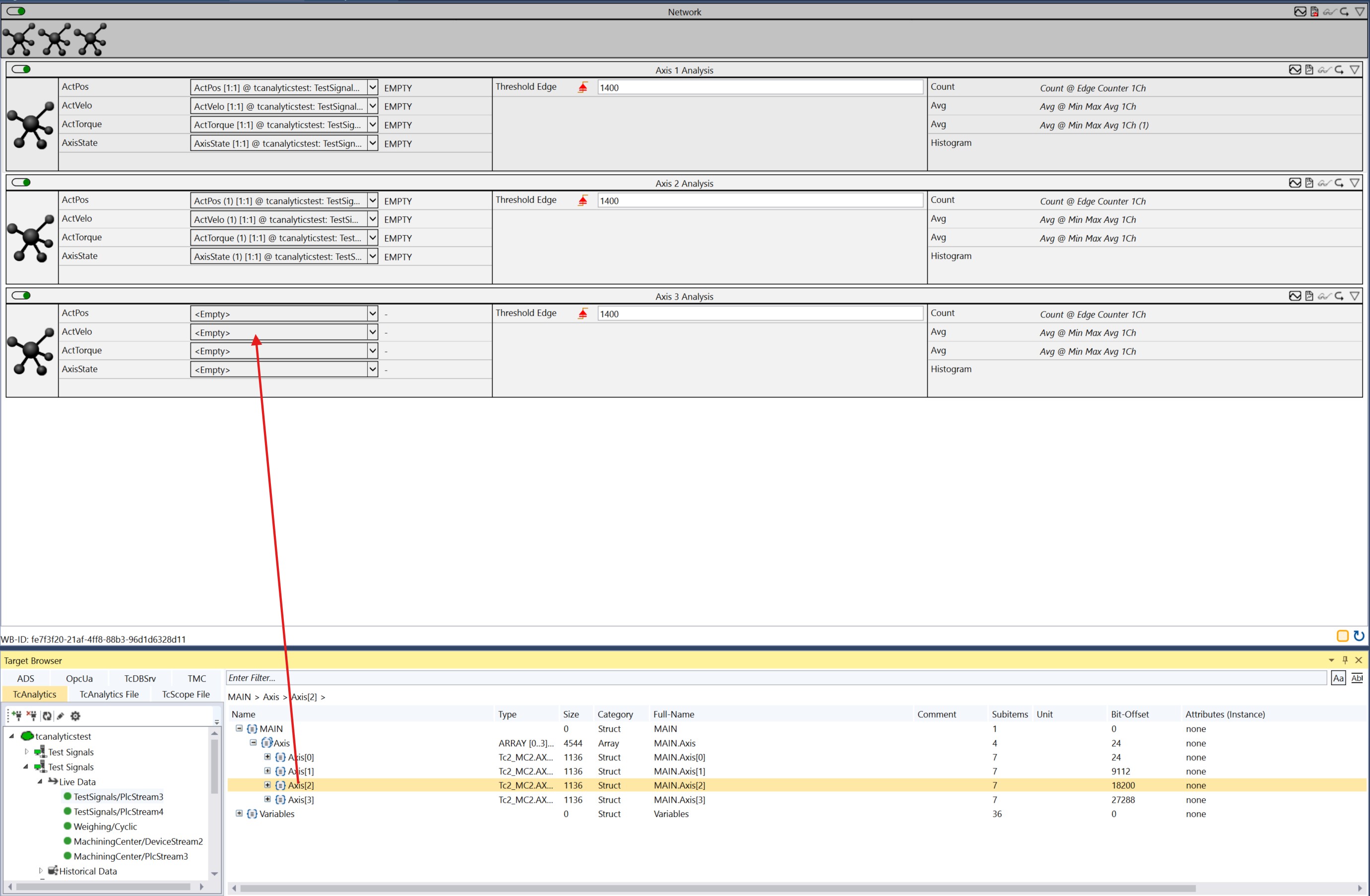Expand the Variables struct row
1370x896 pixels.
tap(239, 813)
